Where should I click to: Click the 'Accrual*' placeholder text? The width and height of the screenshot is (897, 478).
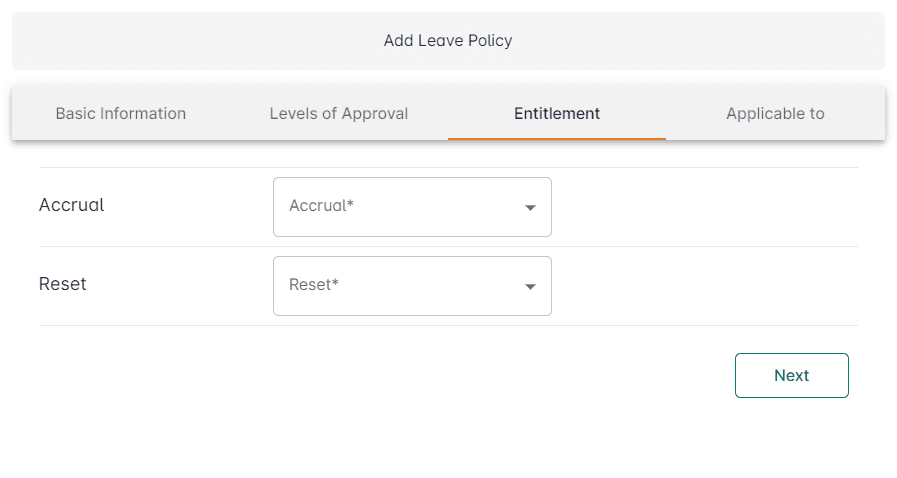tap(322, 205)
